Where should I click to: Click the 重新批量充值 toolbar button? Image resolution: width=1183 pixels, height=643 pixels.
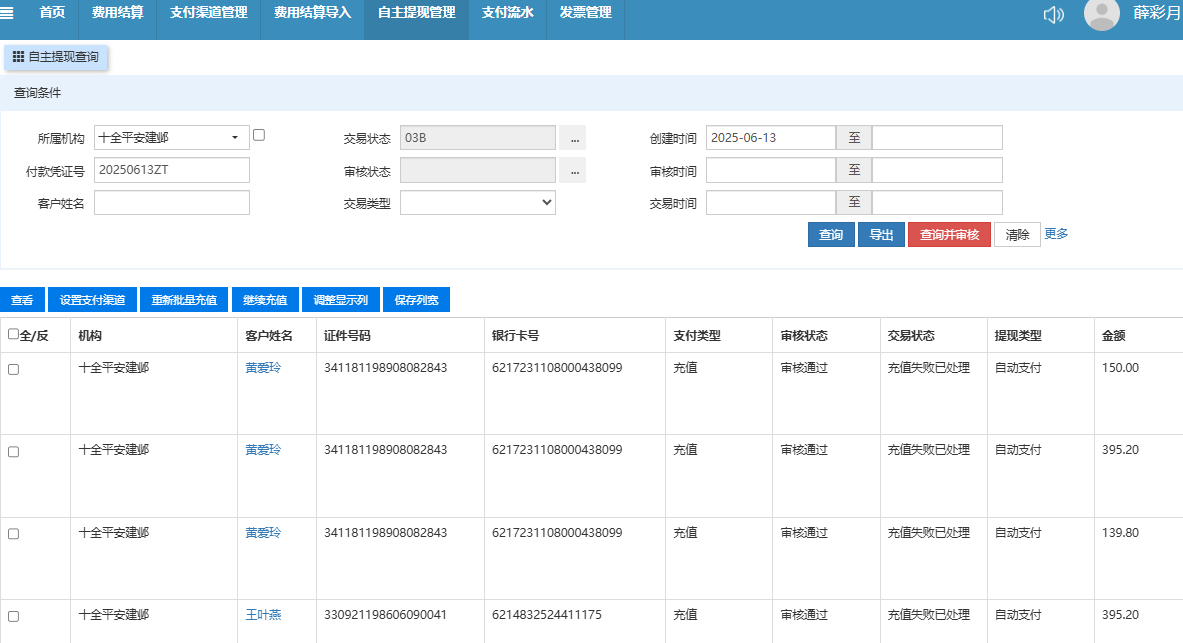(184, 300)
